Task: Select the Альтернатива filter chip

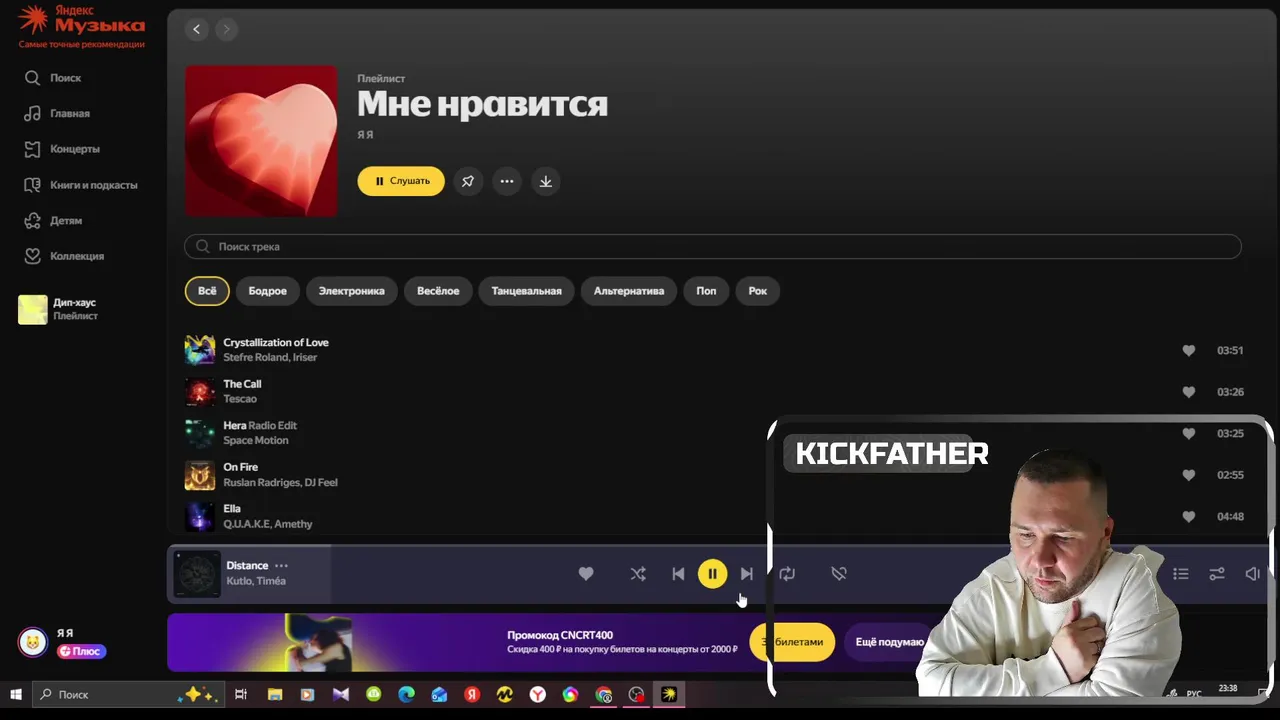Action: point(629,291)
